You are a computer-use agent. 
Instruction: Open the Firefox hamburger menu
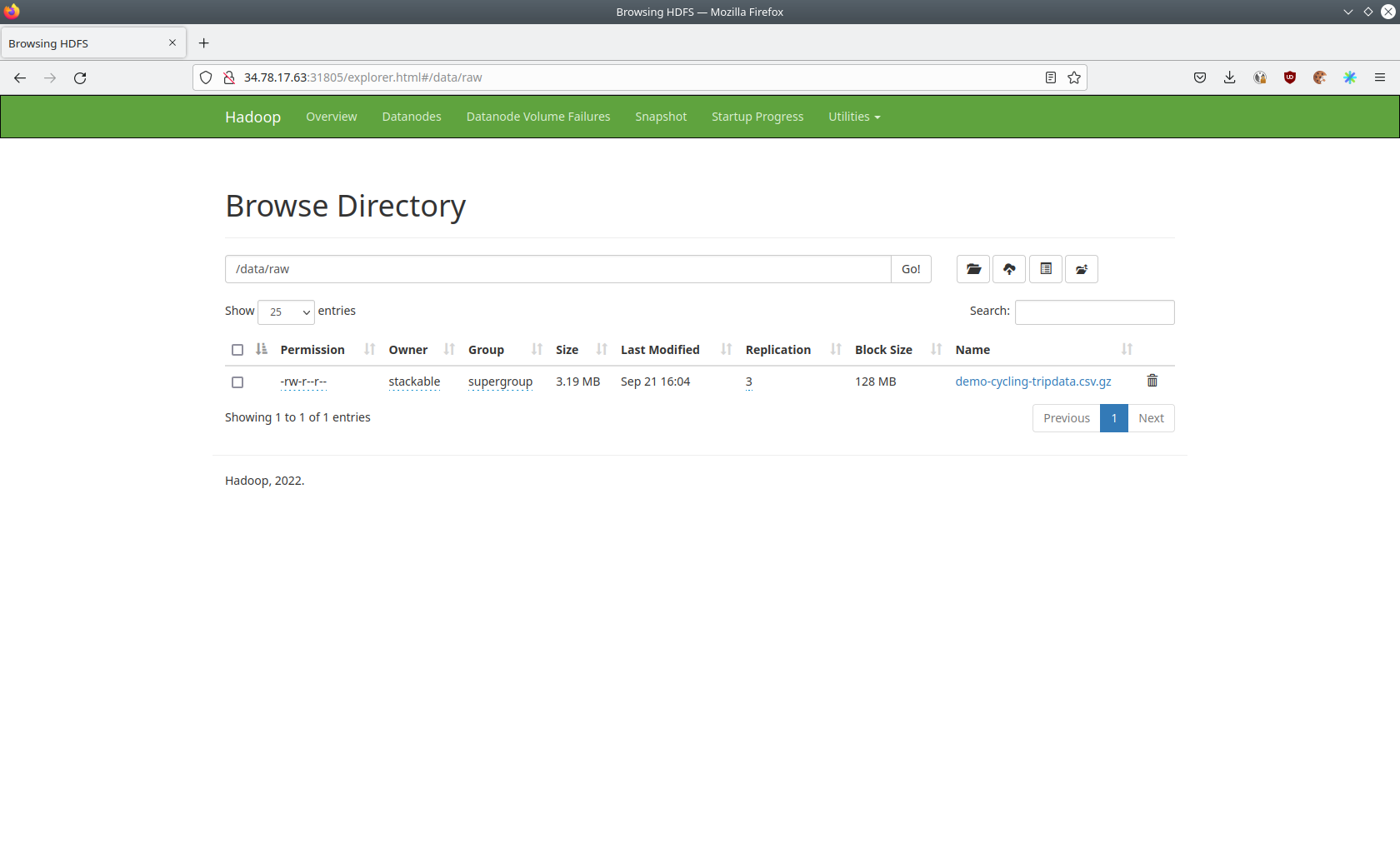[1380, 77]
